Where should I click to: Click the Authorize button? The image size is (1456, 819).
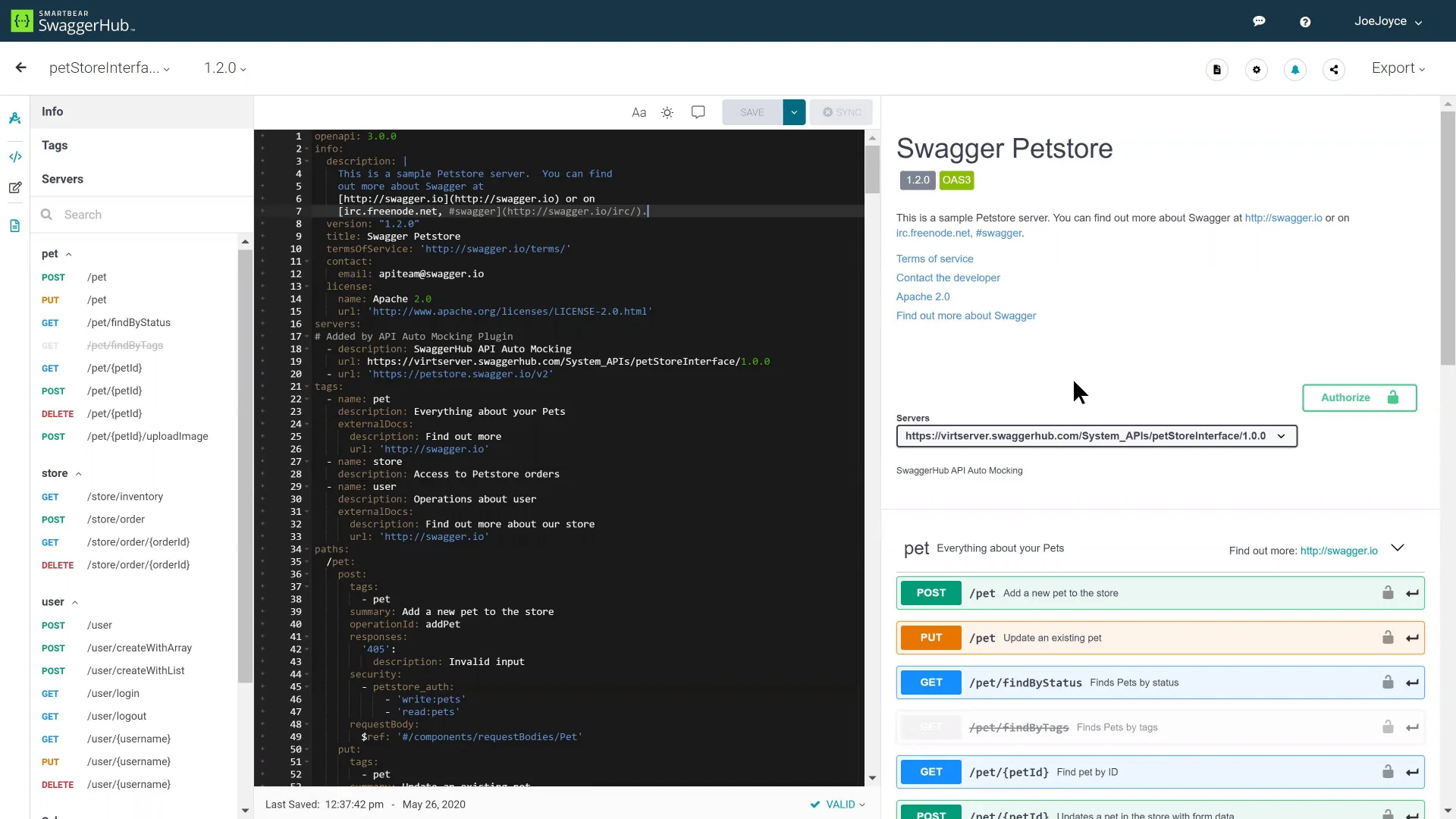pos(1360,398)
